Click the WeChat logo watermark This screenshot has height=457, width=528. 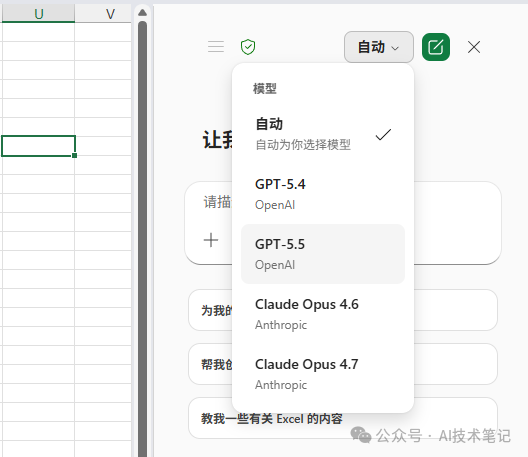361,435
